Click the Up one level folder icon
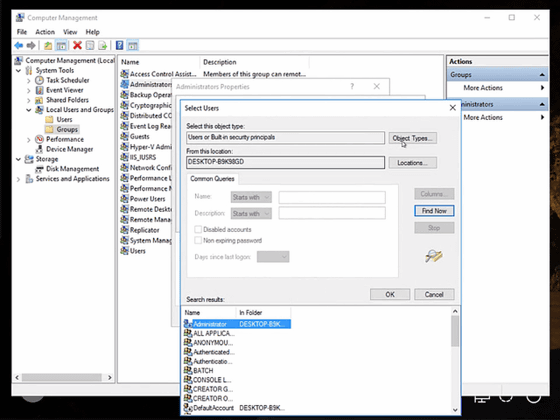 pyautogui.click(x=48, y=45)
